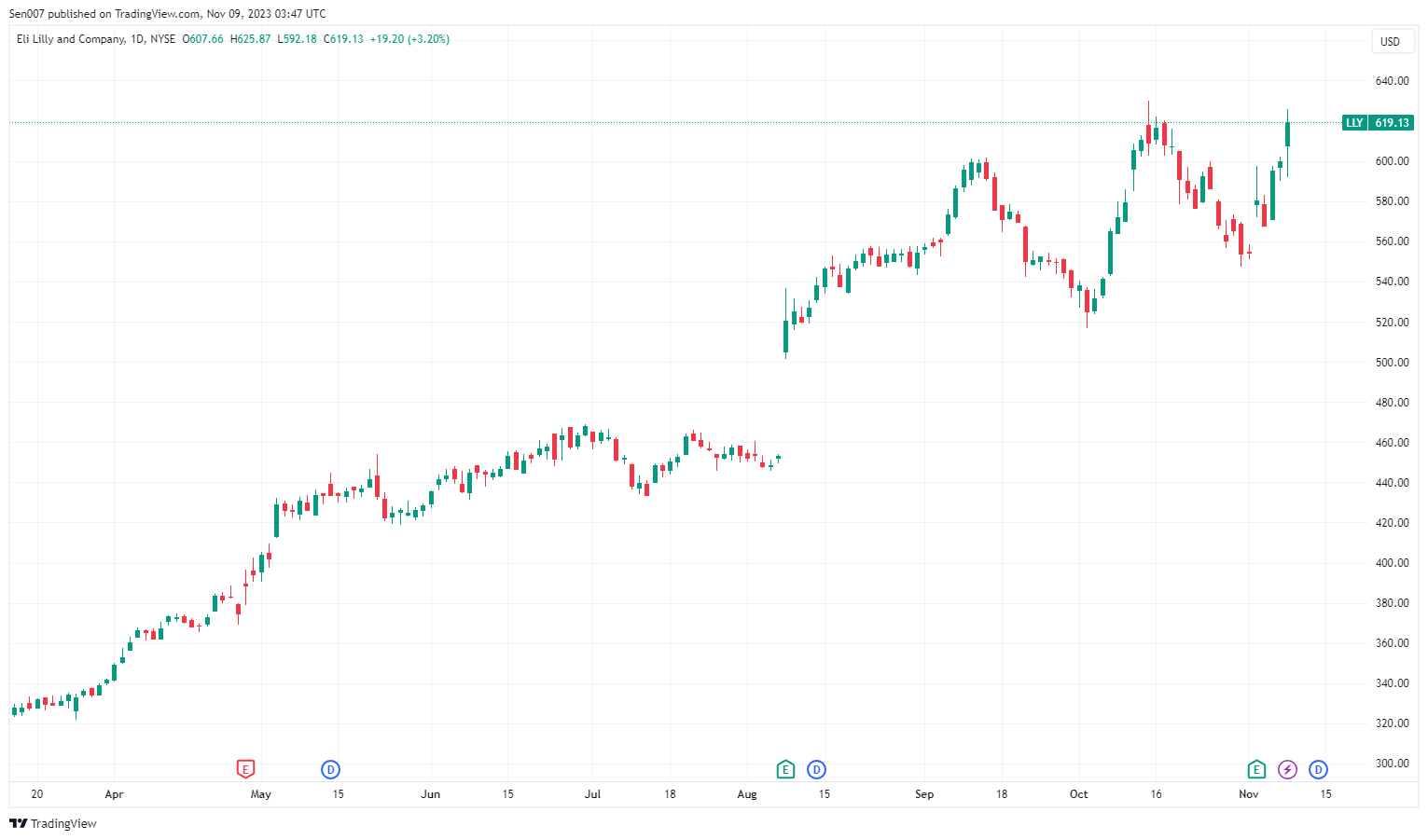Click the change value +19.20 (+3.20%)
Screen dimensions: 1428x840
pyautogui.click(x=409, y=39)
